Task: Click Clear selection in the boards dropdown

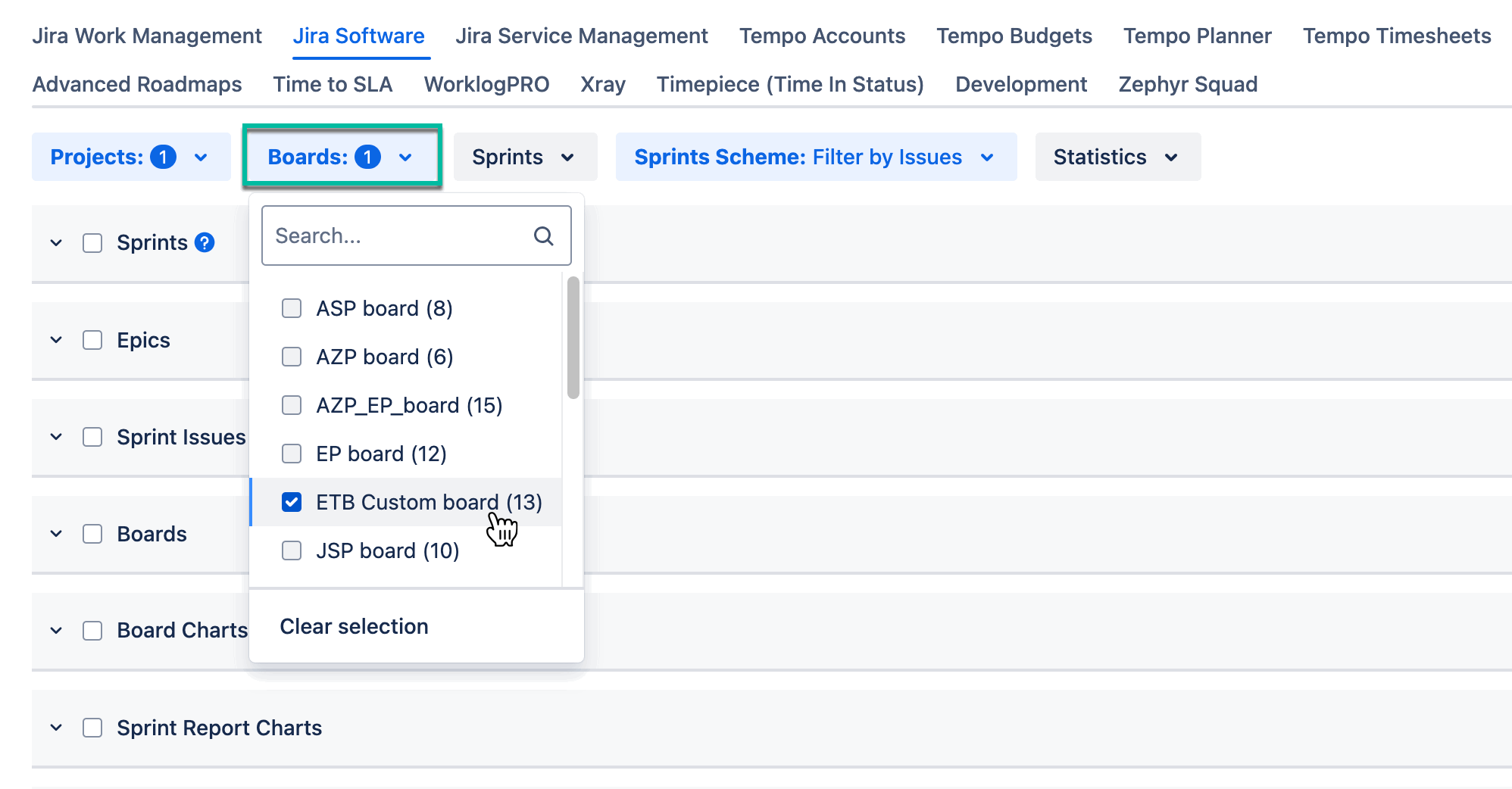Action: 353,626
